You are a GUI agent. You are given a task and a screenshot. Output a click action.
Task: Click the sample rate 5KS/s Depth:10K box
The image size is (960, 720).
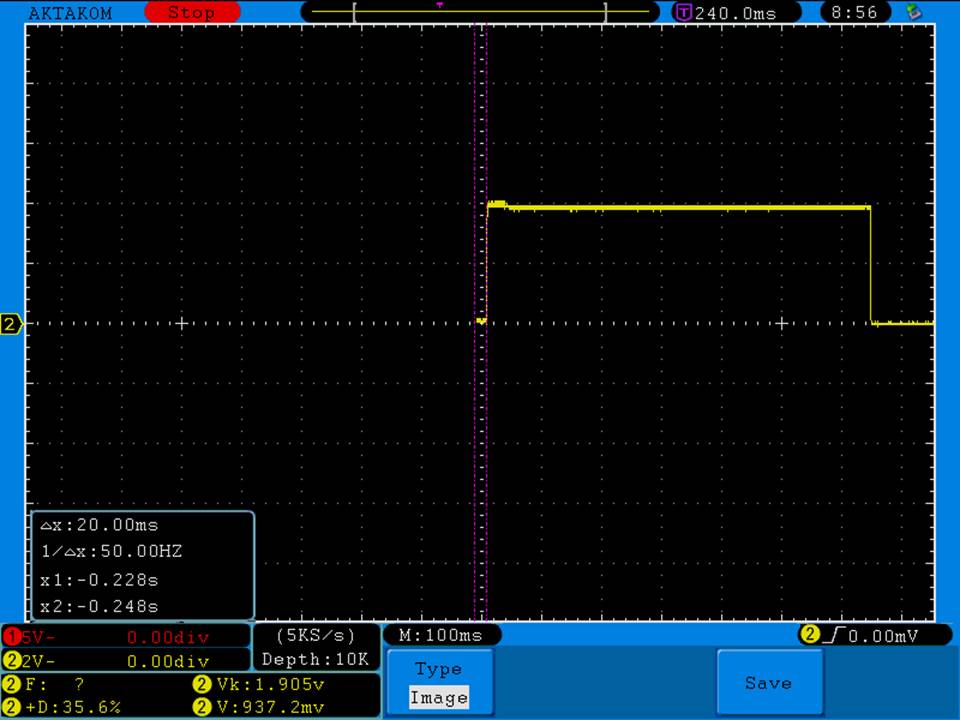pos(315,647)
